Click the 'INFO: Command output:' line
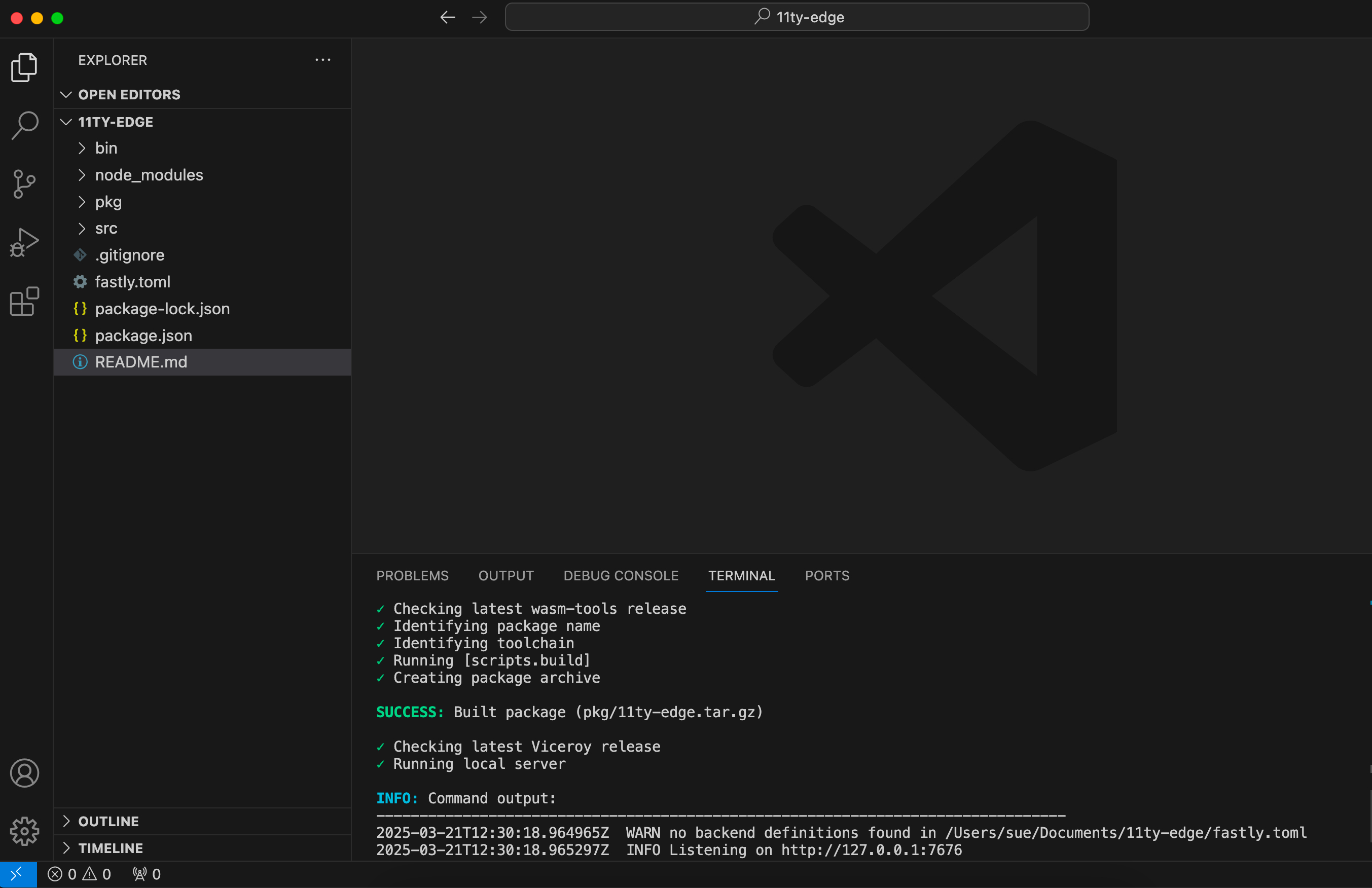This screenshot has width=1372, height=888. pyautogui.click(x=466, y=798)
